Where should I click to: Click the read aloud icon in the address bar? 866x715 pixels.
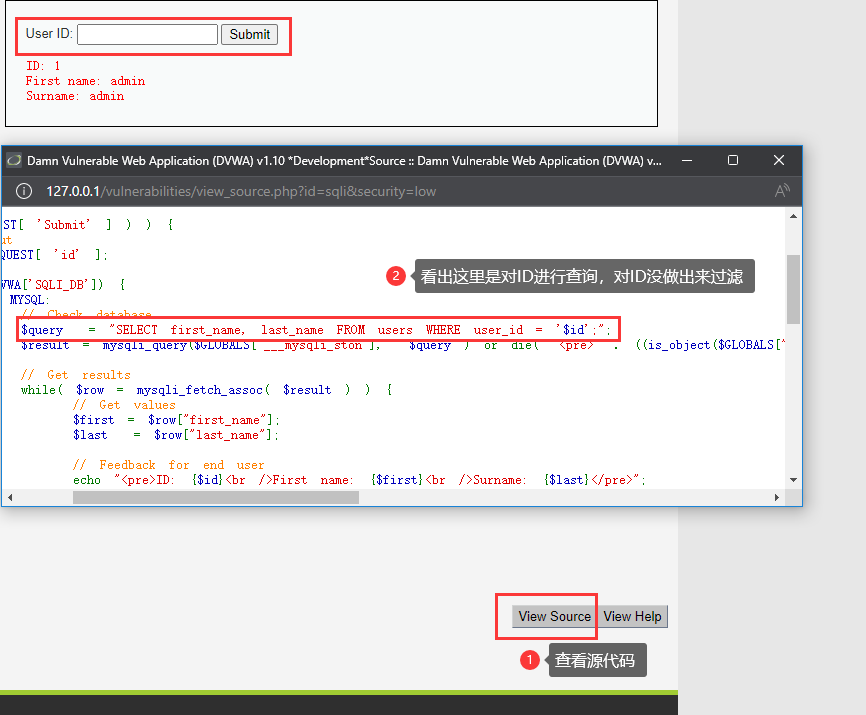tap(782, 191)
